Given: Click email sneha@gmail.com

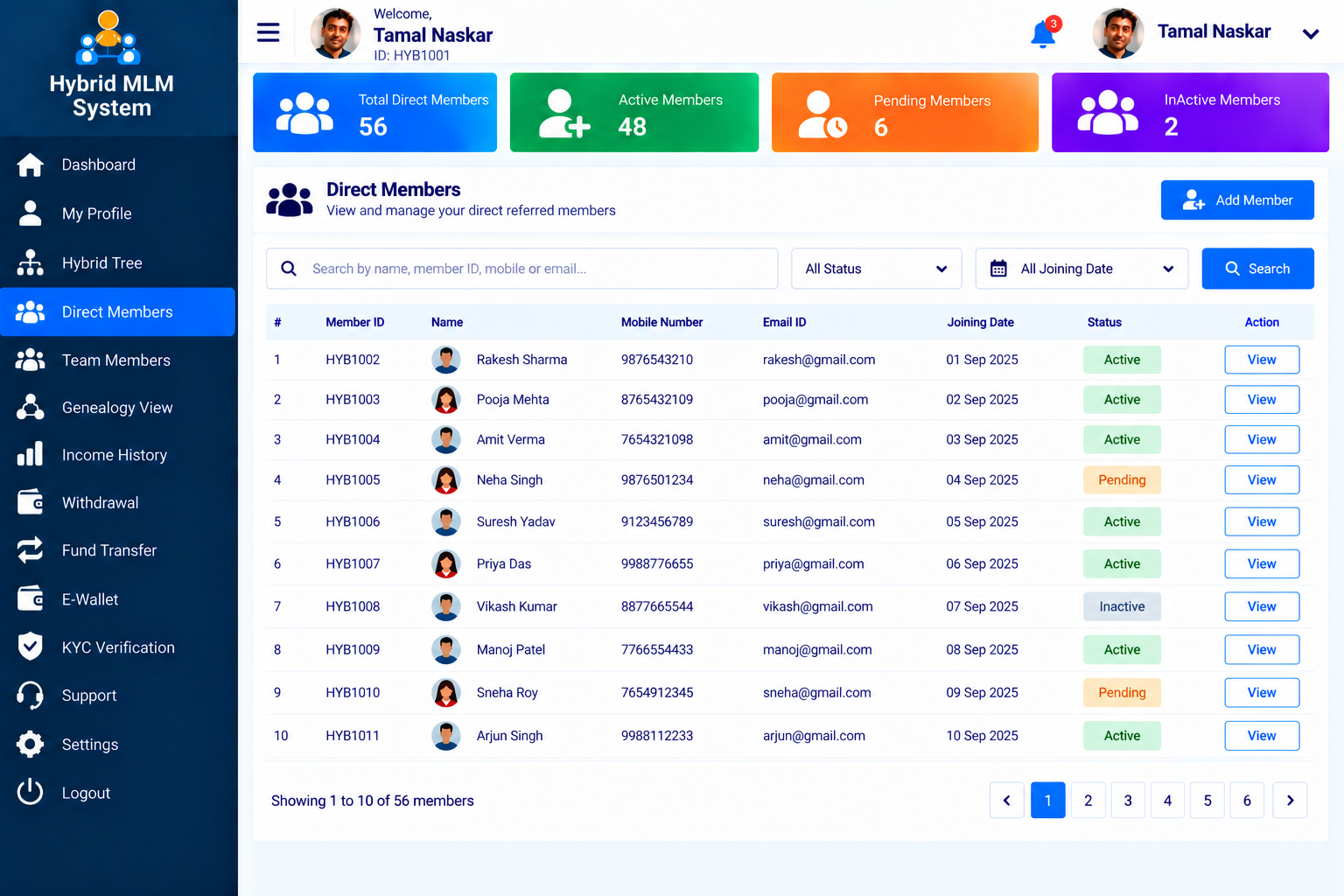Looking at the screenshot, I should click(816, 693).
